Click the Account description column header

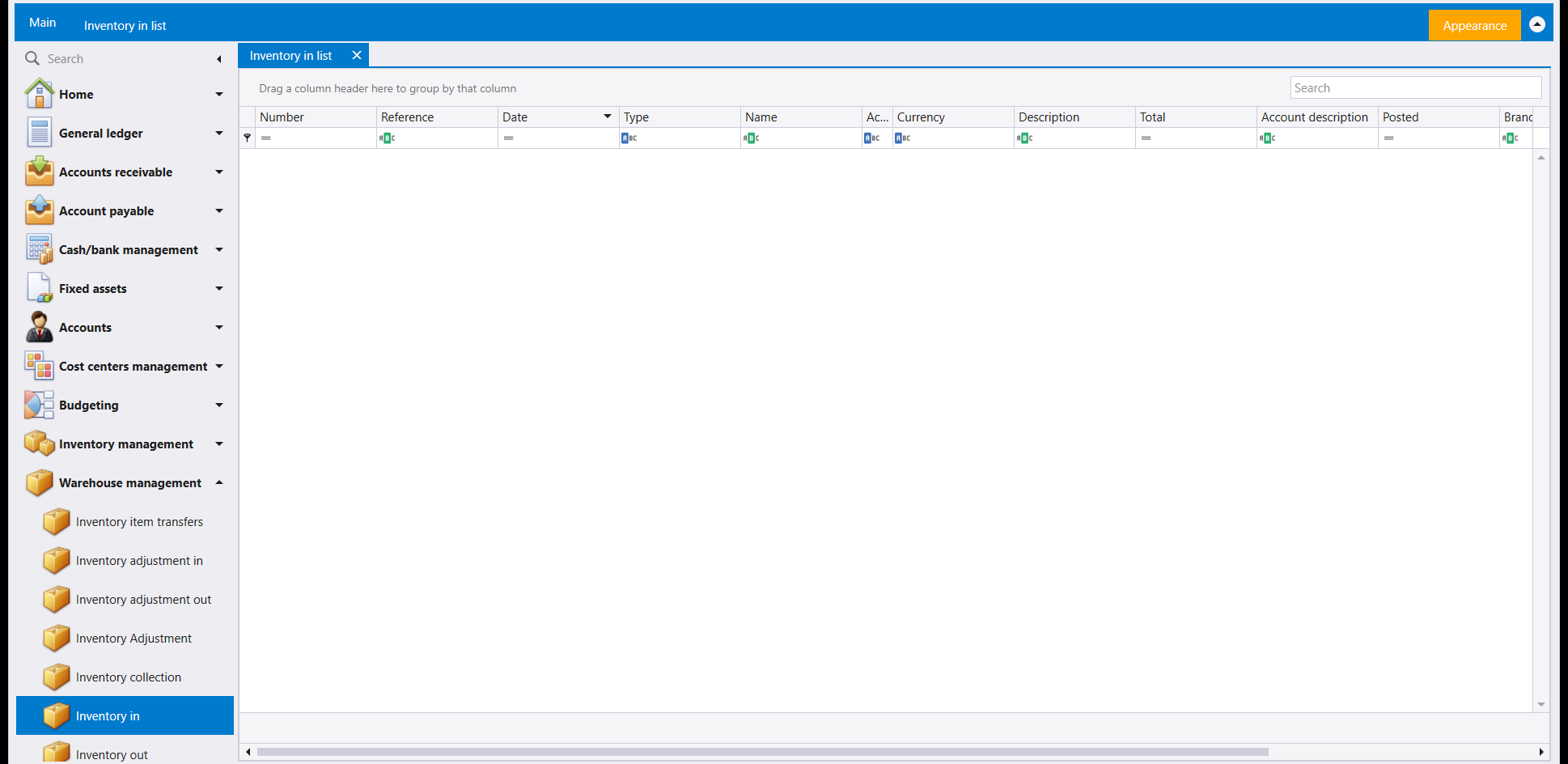click(1317, 117)
